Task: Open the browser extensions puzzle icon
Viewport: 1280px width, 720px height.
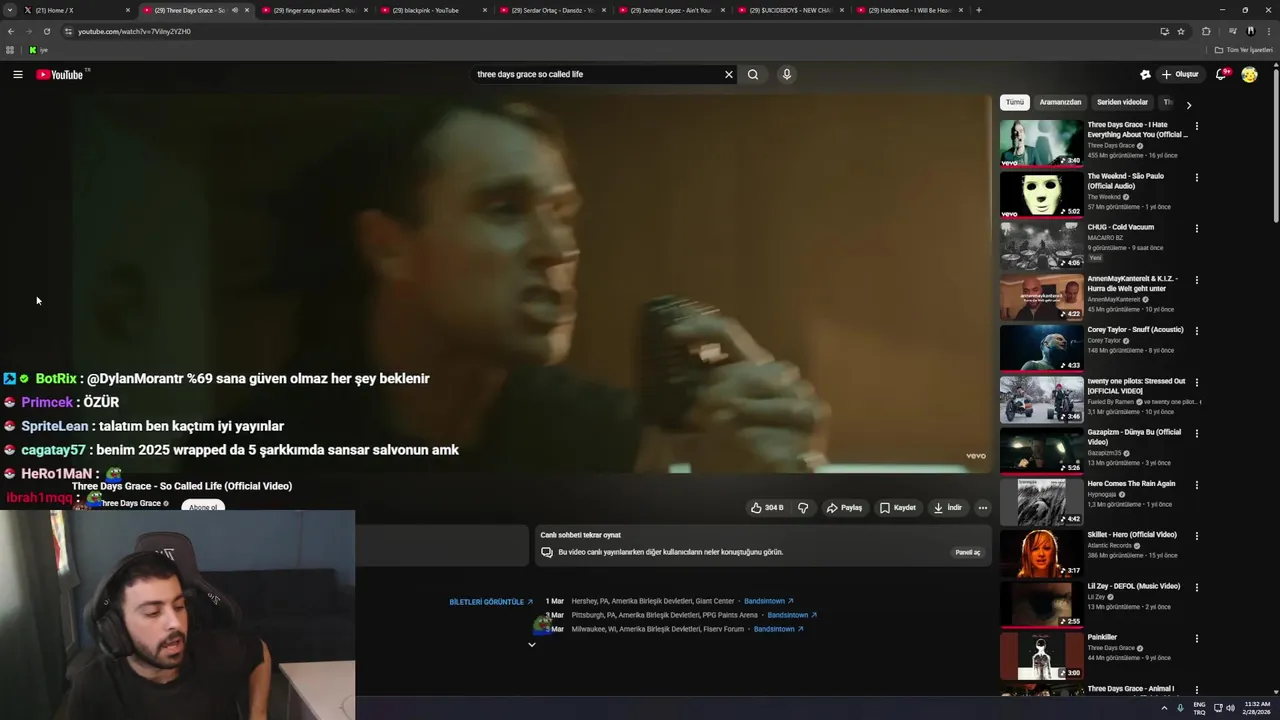Action: click(x=1206, y=31)
